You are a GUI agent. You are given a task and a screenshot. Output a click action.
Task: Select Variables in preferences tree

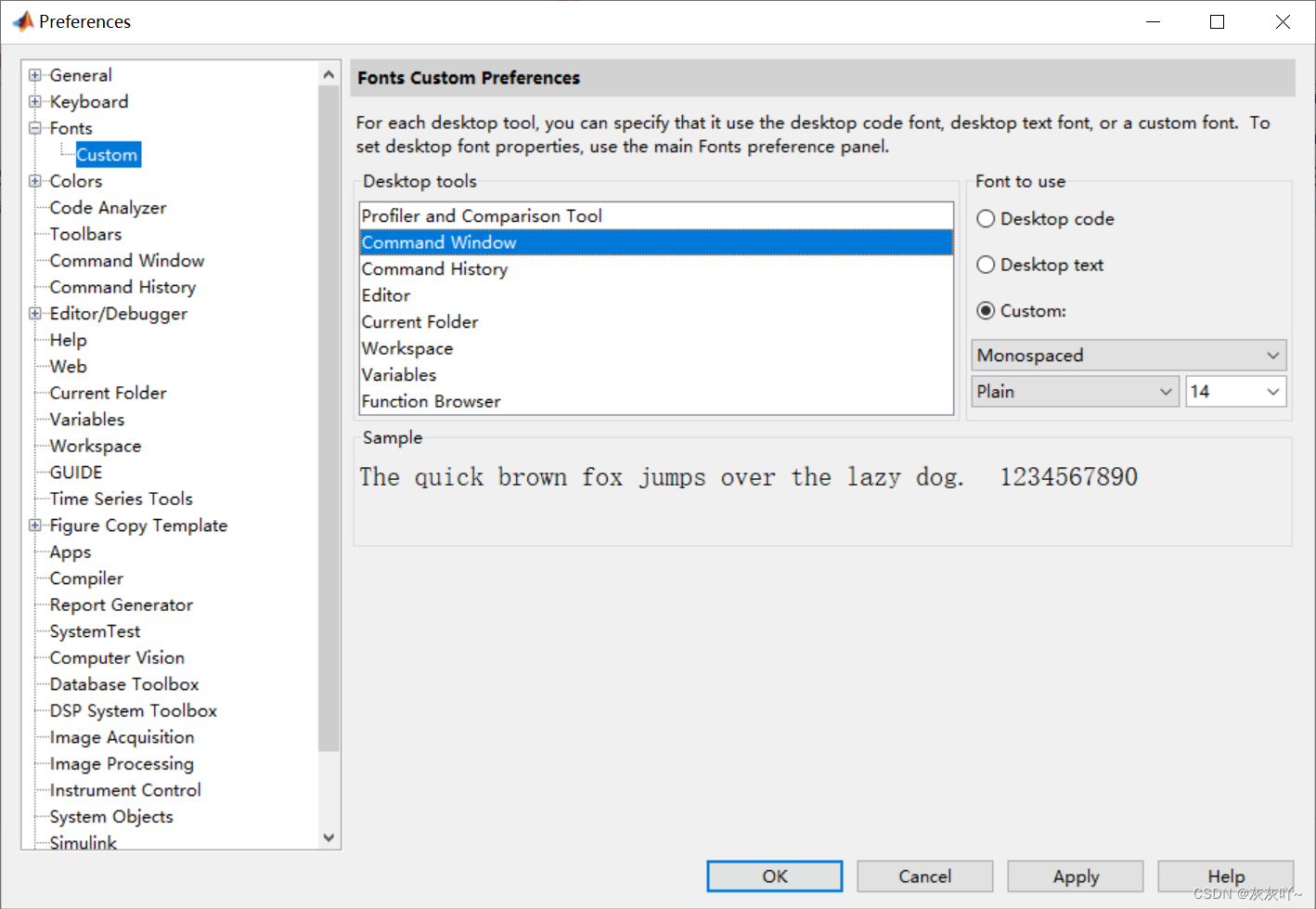86,420
